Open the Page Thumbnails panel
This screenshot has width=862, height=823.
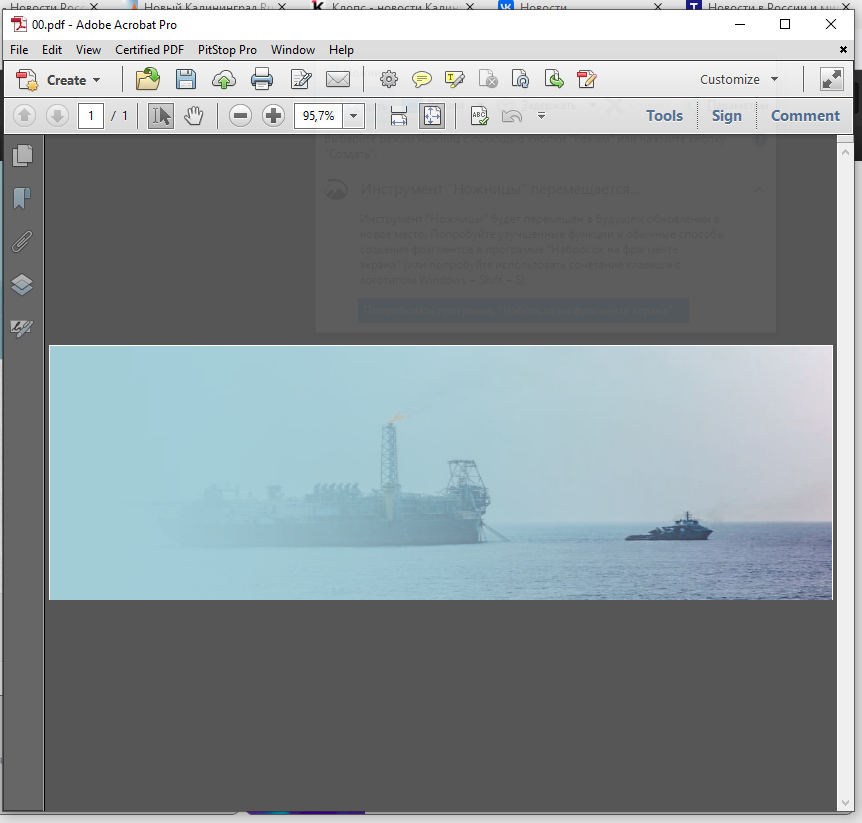point(22,155)
